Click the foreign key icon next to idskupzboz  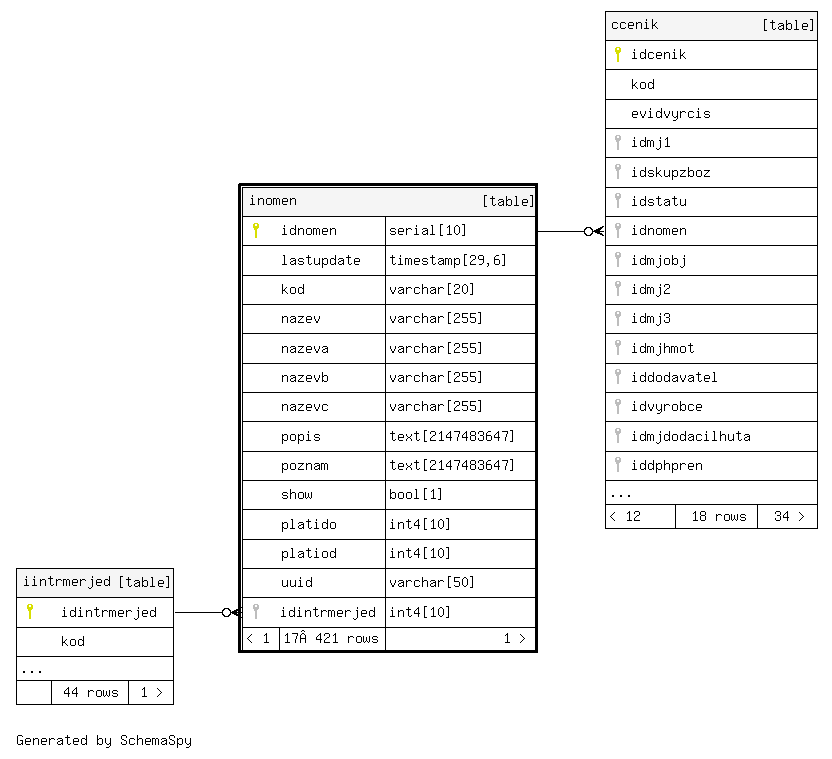(x=618, y=172)
